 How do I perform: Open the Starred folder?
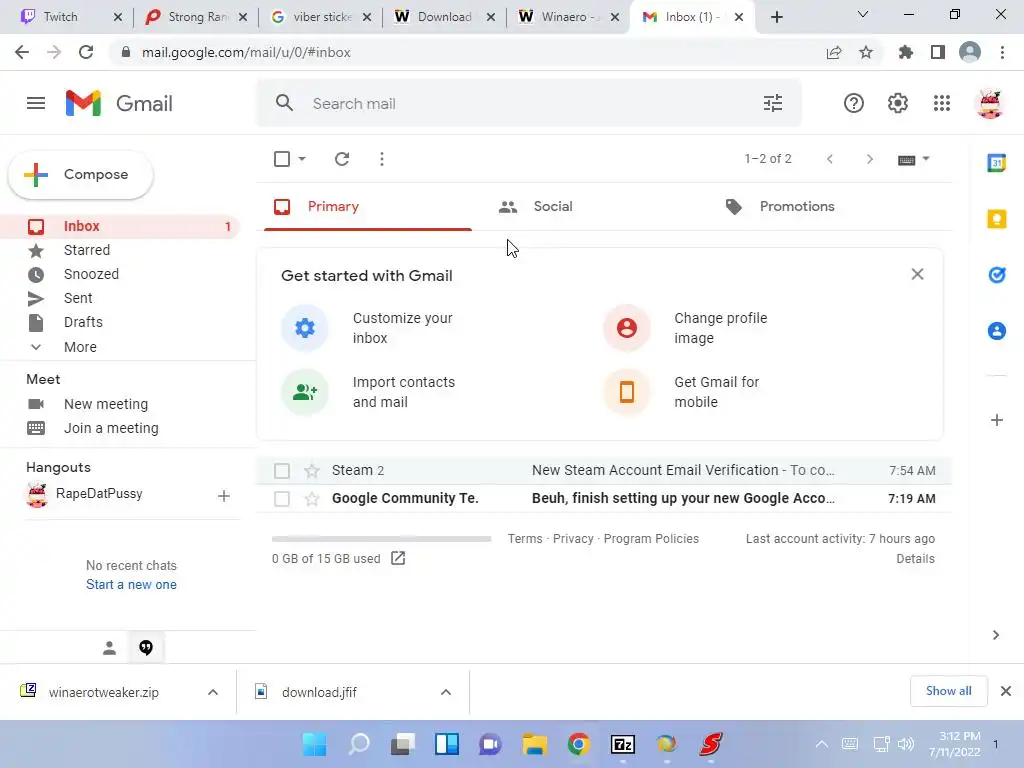[120, 250]
